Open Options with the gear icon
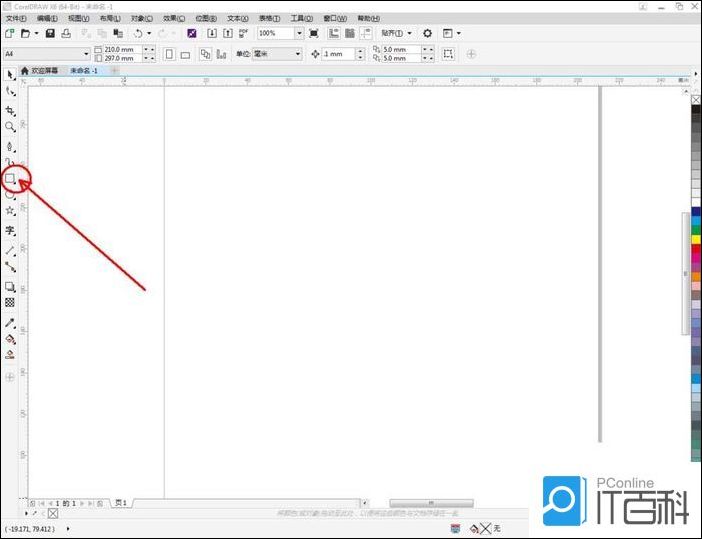 (428, 33)
